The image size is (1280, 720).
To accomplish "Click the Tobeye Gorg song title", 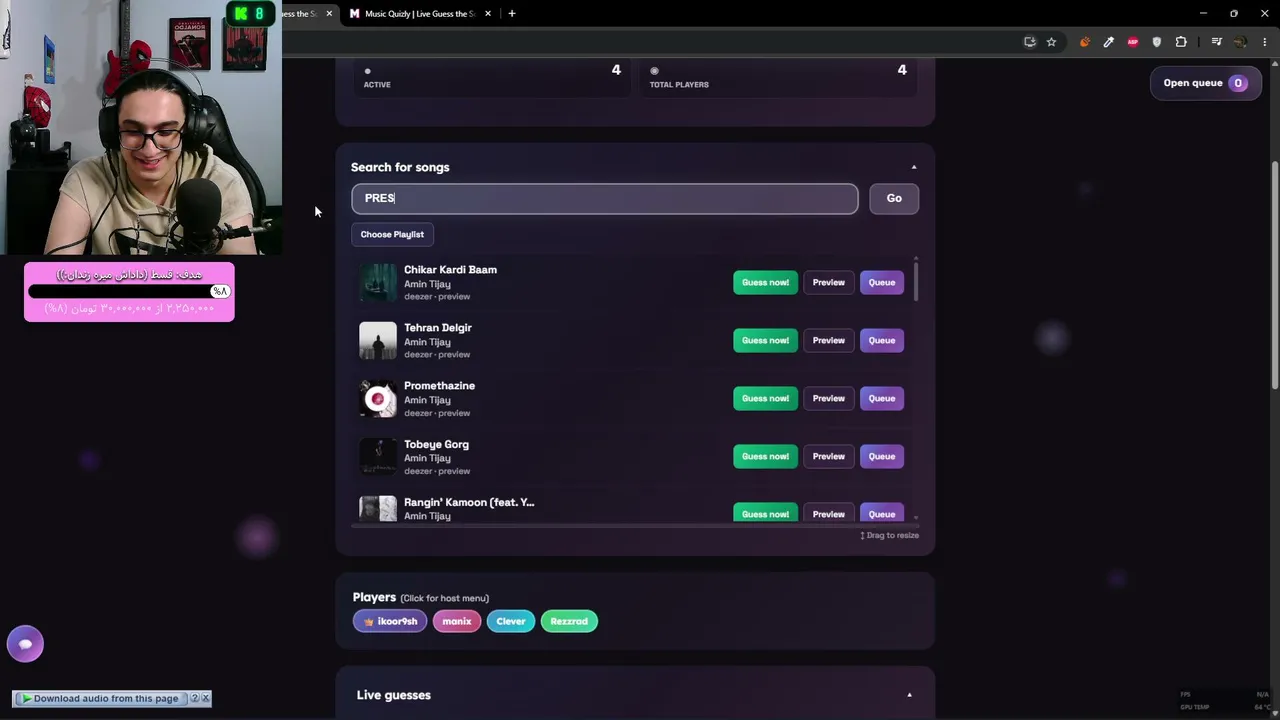I will [x=436, y=444].
